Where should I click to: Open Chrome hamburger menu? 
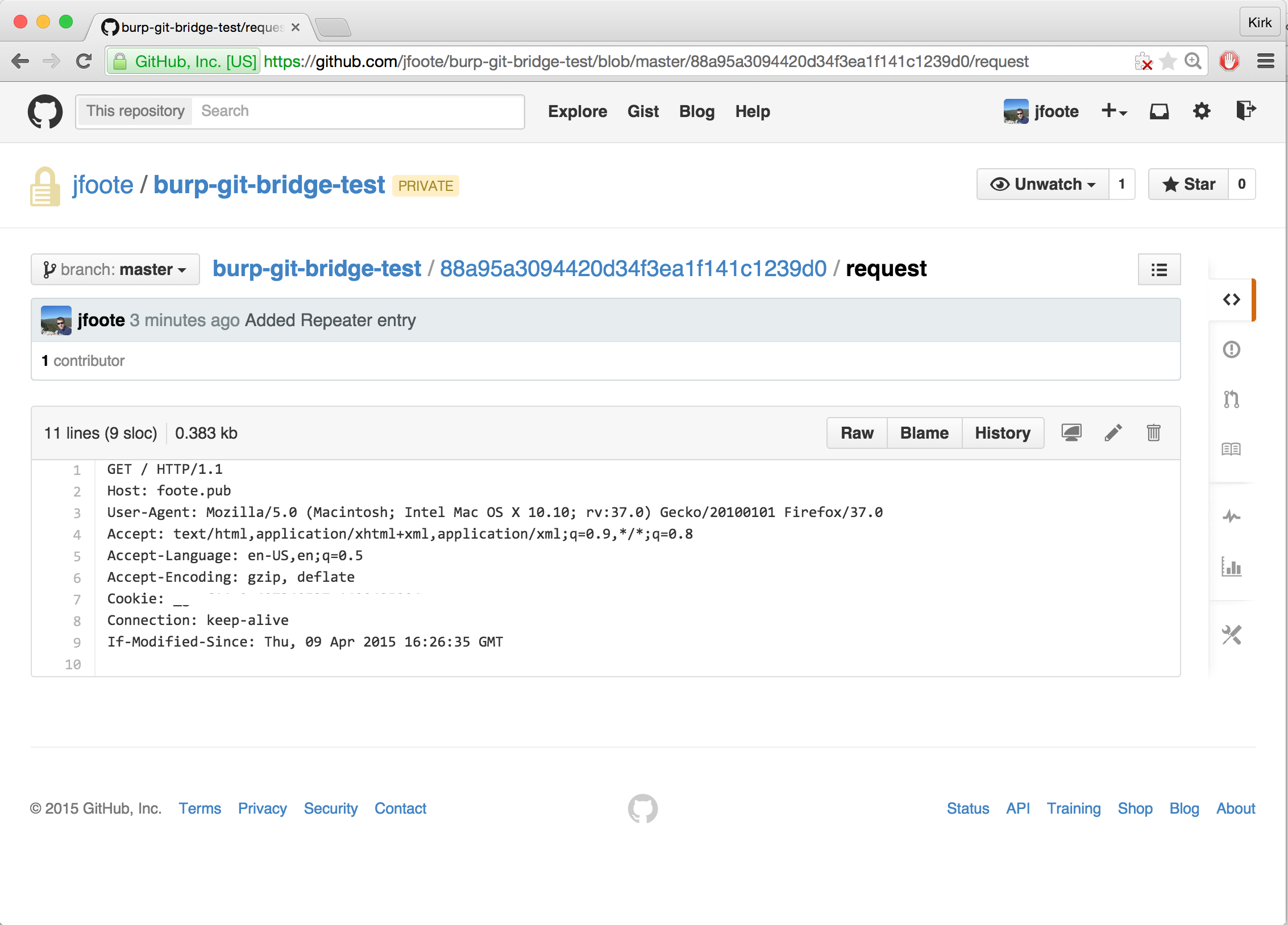(1265, 61)
